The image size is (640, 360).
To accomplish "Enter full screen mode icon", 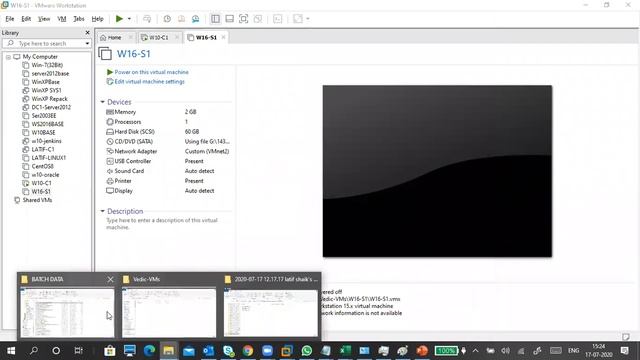I will click(243, 19).
